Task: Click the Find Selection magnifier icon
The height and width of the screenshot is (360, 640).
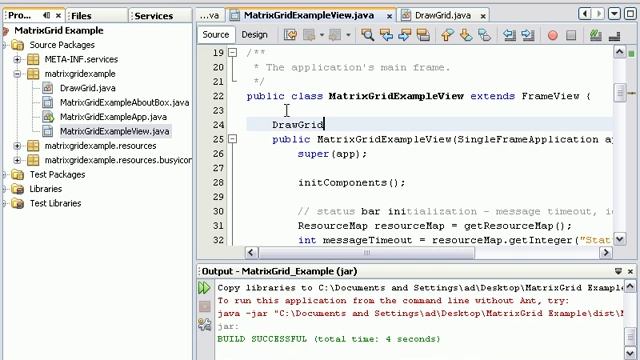Action: 367,35
